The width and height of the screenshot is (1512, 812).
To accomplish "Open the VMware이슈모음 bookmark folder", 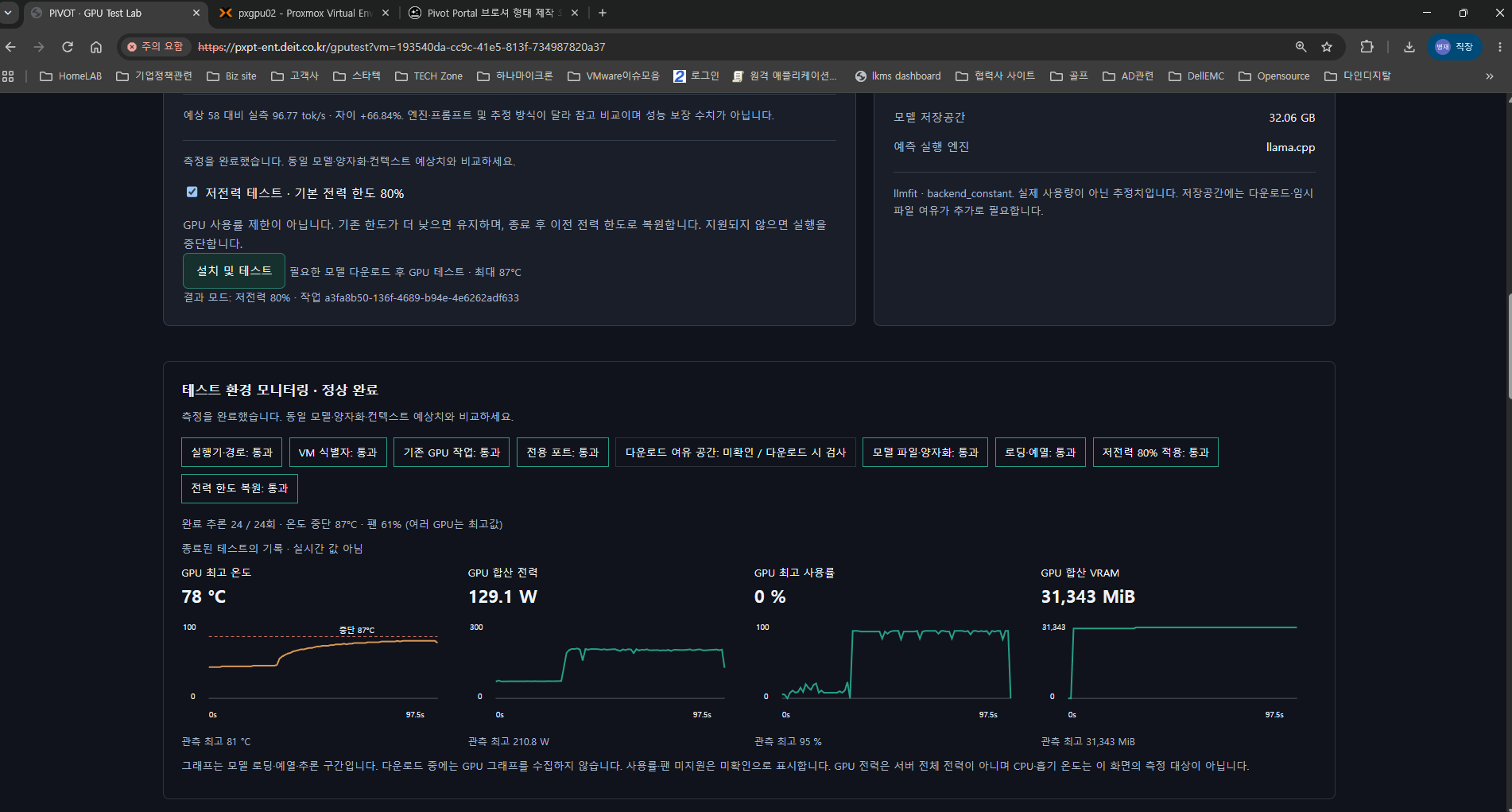I will (614, 76).
